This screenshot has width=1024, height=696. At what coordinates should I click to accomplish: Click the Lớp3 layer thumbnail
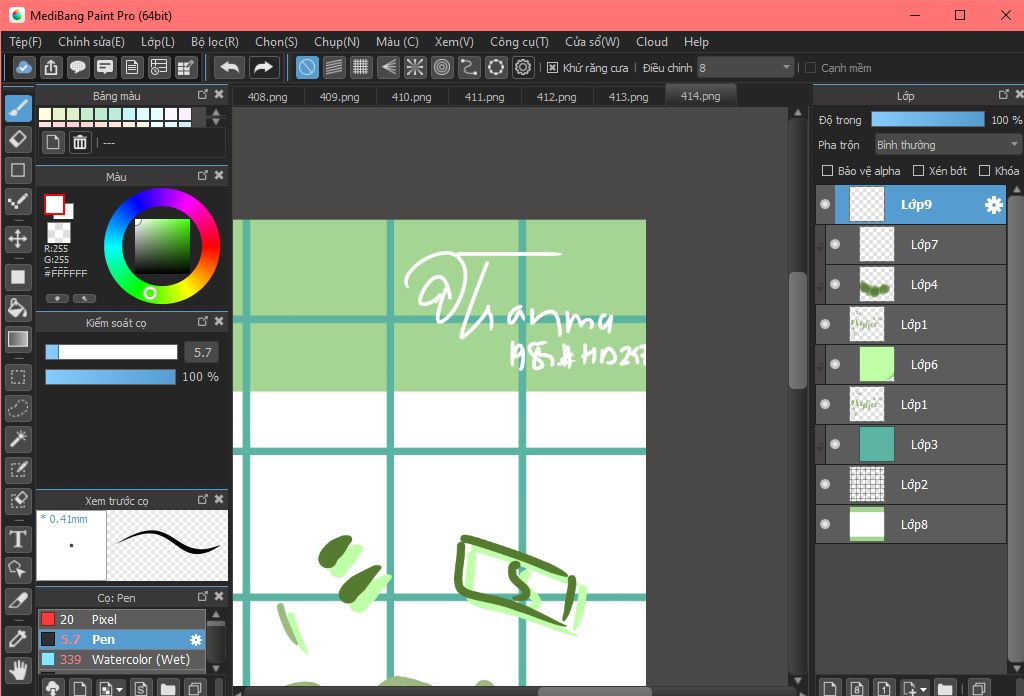pos(877,444)
